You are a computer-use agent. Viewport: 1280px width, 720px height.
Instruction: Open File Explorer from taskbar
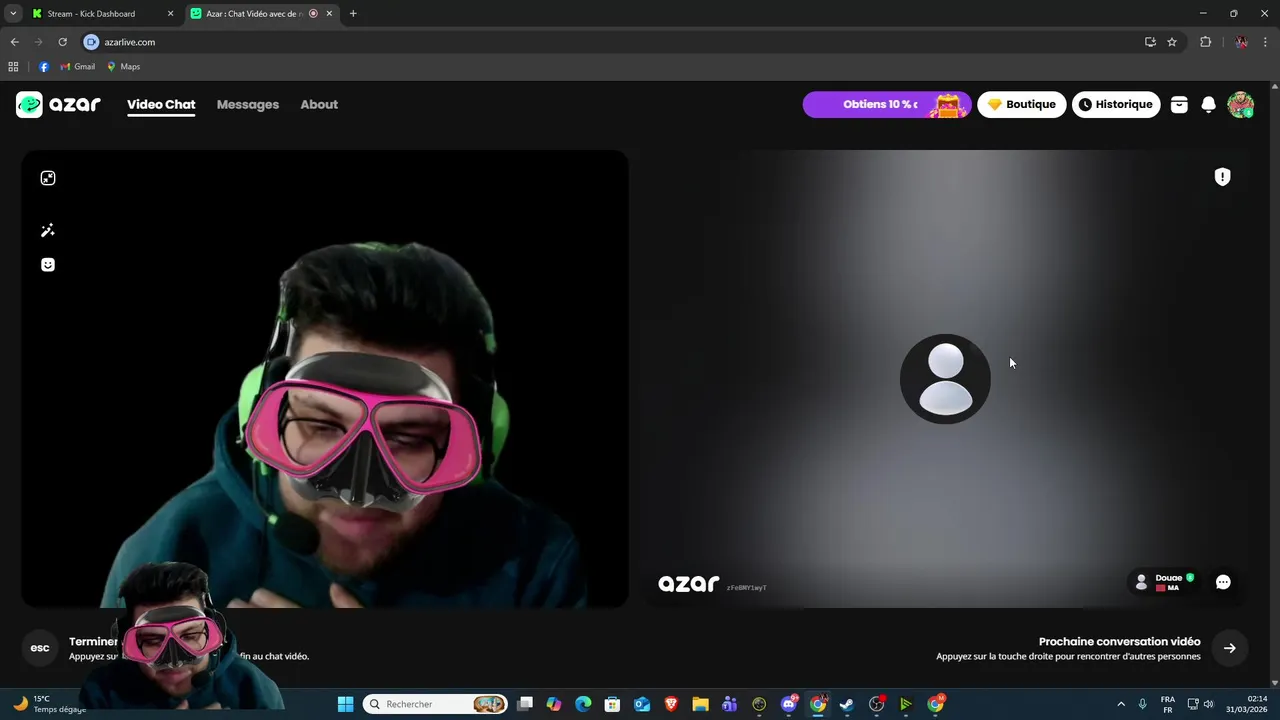click(700, 704)
